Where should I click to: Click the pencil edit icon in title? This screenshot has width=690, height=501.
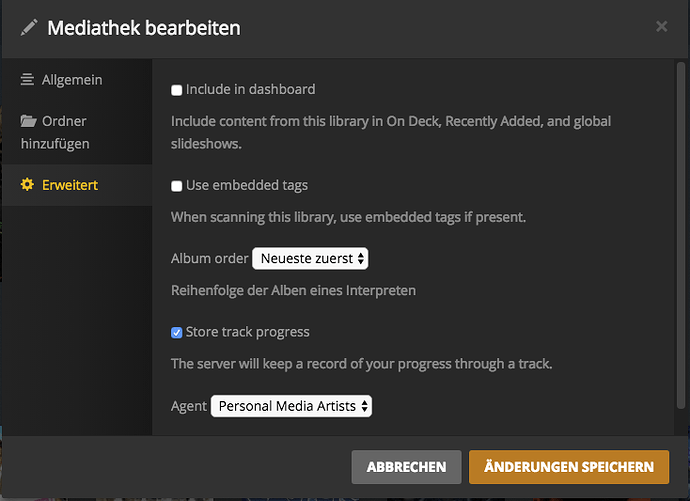(x=29, y=28)
